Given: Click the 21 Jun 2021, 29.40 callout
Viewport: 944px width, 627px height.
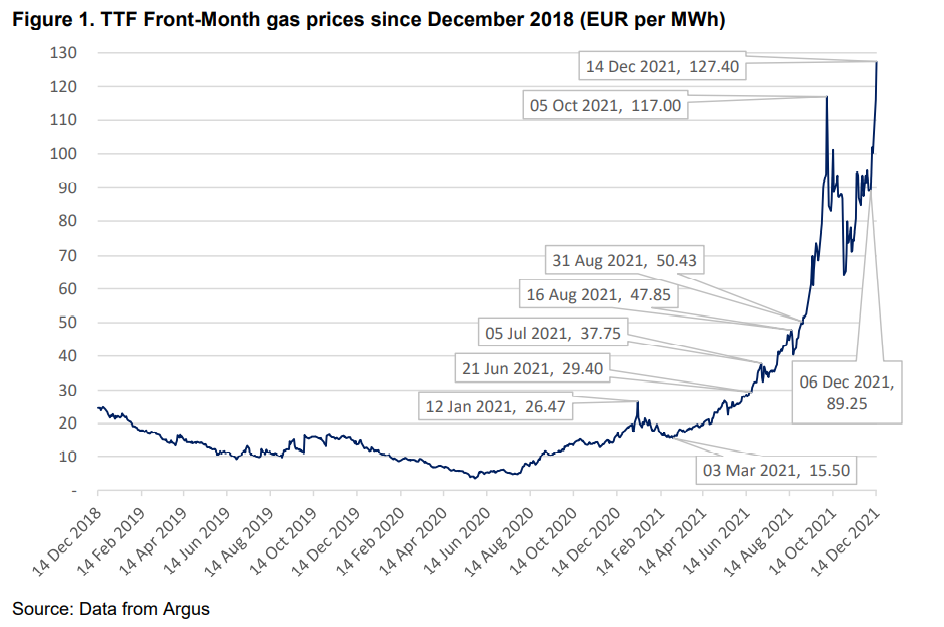Looking at the screenshot, I should click(x=531, y=368).
